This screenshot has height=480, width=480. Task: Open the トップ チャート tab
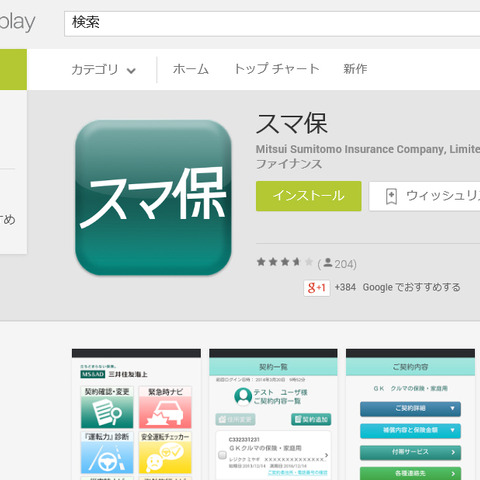coord(277,69)
